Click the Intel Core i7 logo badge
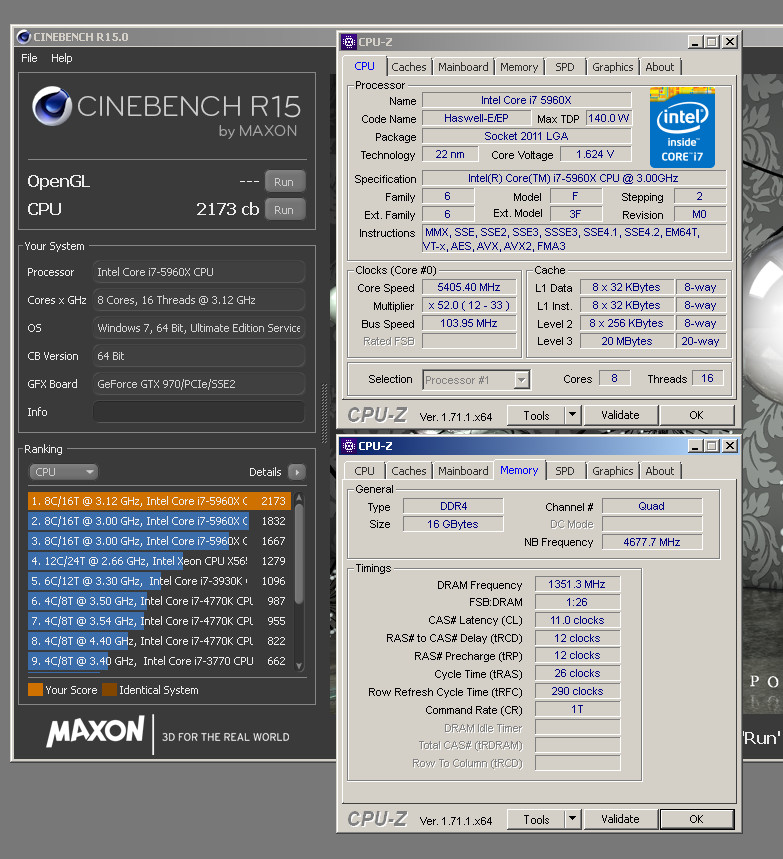Screen dimensions: 783x859 coord(682,127)
